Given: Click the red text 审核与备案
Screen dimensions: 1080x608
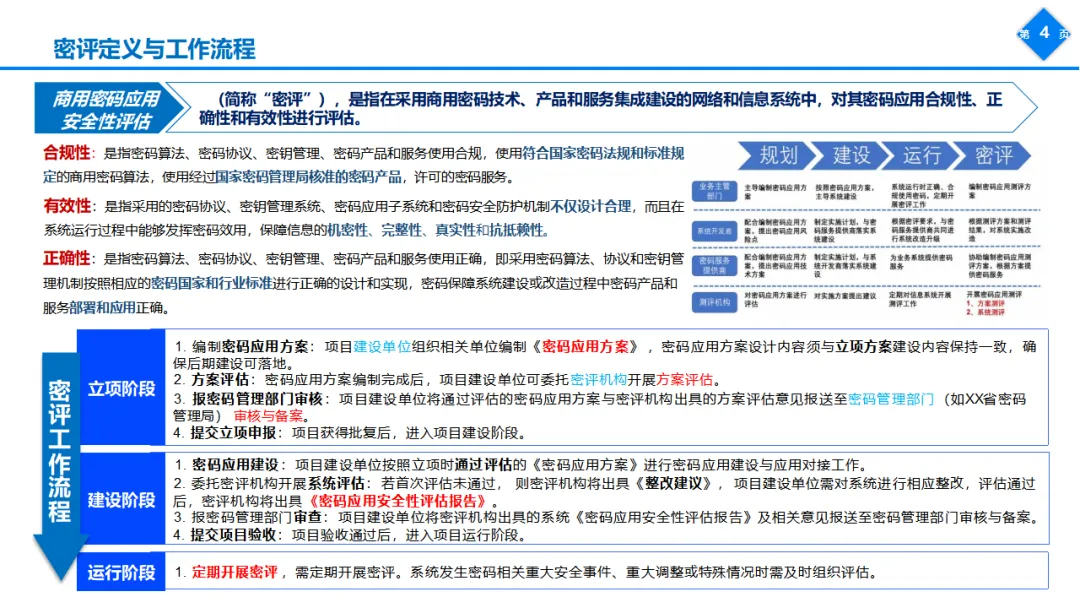Looking at the screenshot, I should tap(269, 416).
